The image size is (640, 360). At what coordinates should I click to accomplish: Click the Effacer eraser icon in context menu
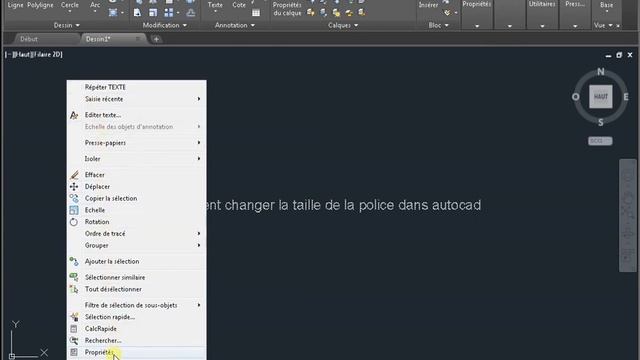tap(74, 175)
